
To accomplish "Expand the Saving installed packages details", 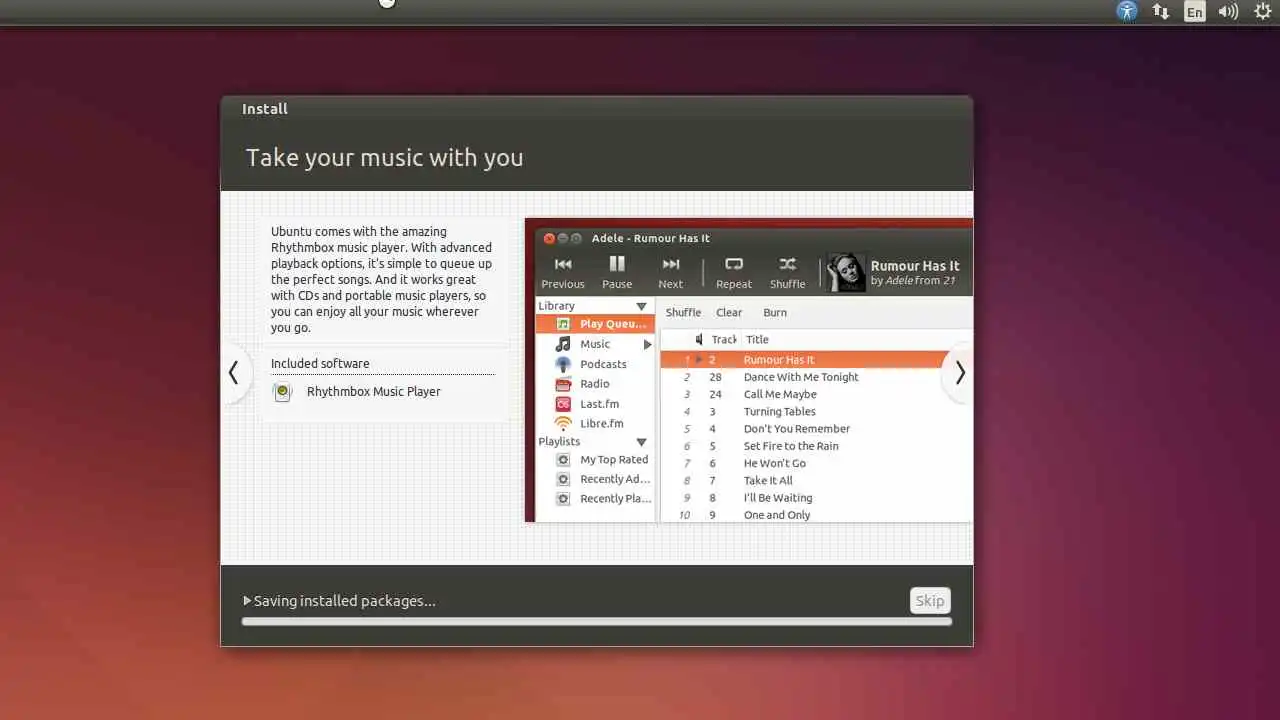I will pyautogui.click(x=247, y=601).
